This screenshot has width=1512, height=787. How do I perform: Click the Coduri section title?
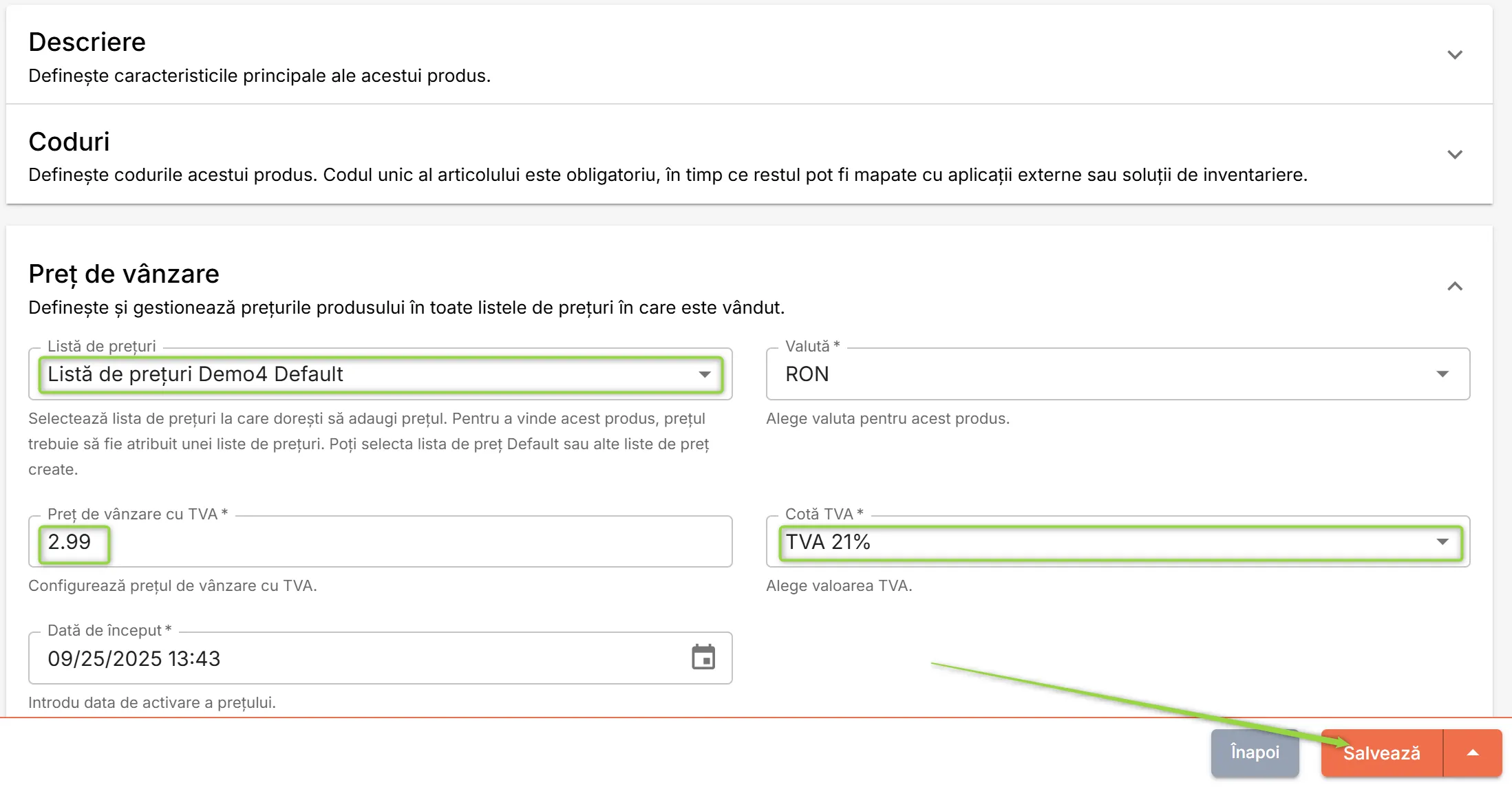tap(69, 142)
